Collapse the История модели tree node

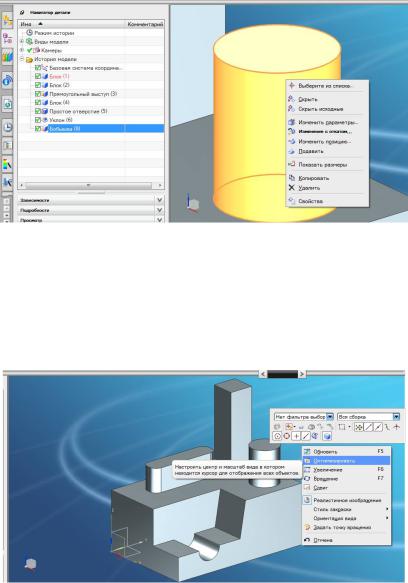pyautogui.click(x=22, y=59)
